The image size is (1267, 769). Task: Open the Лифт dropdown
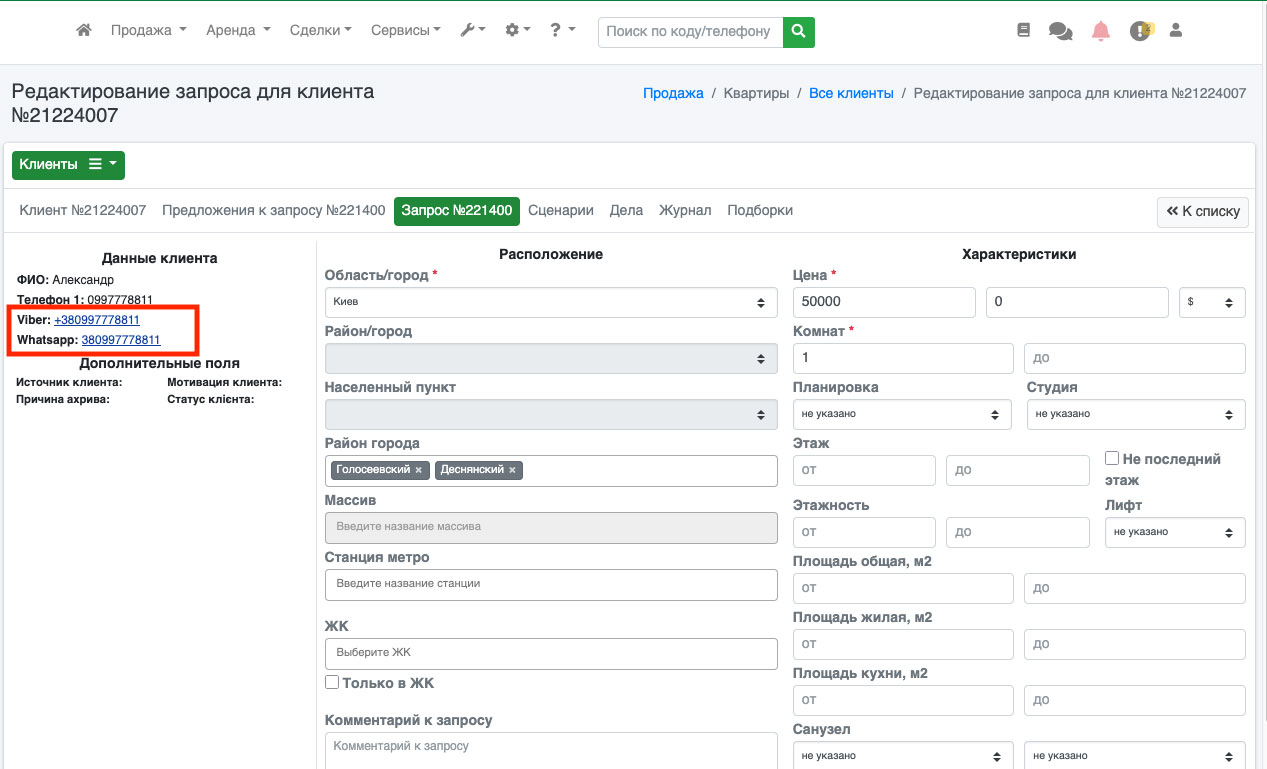(x=1174, y=532)
